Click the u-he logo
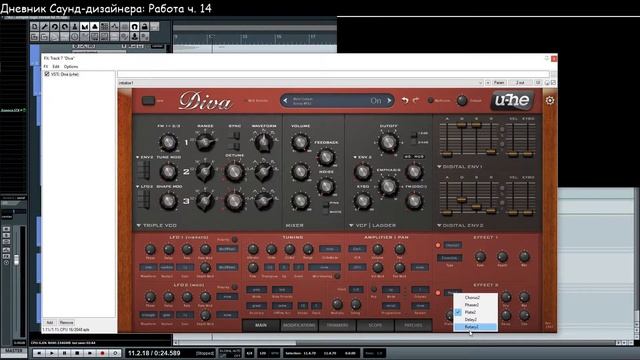Screen dimensions: 640x360 tap(512, 100)
